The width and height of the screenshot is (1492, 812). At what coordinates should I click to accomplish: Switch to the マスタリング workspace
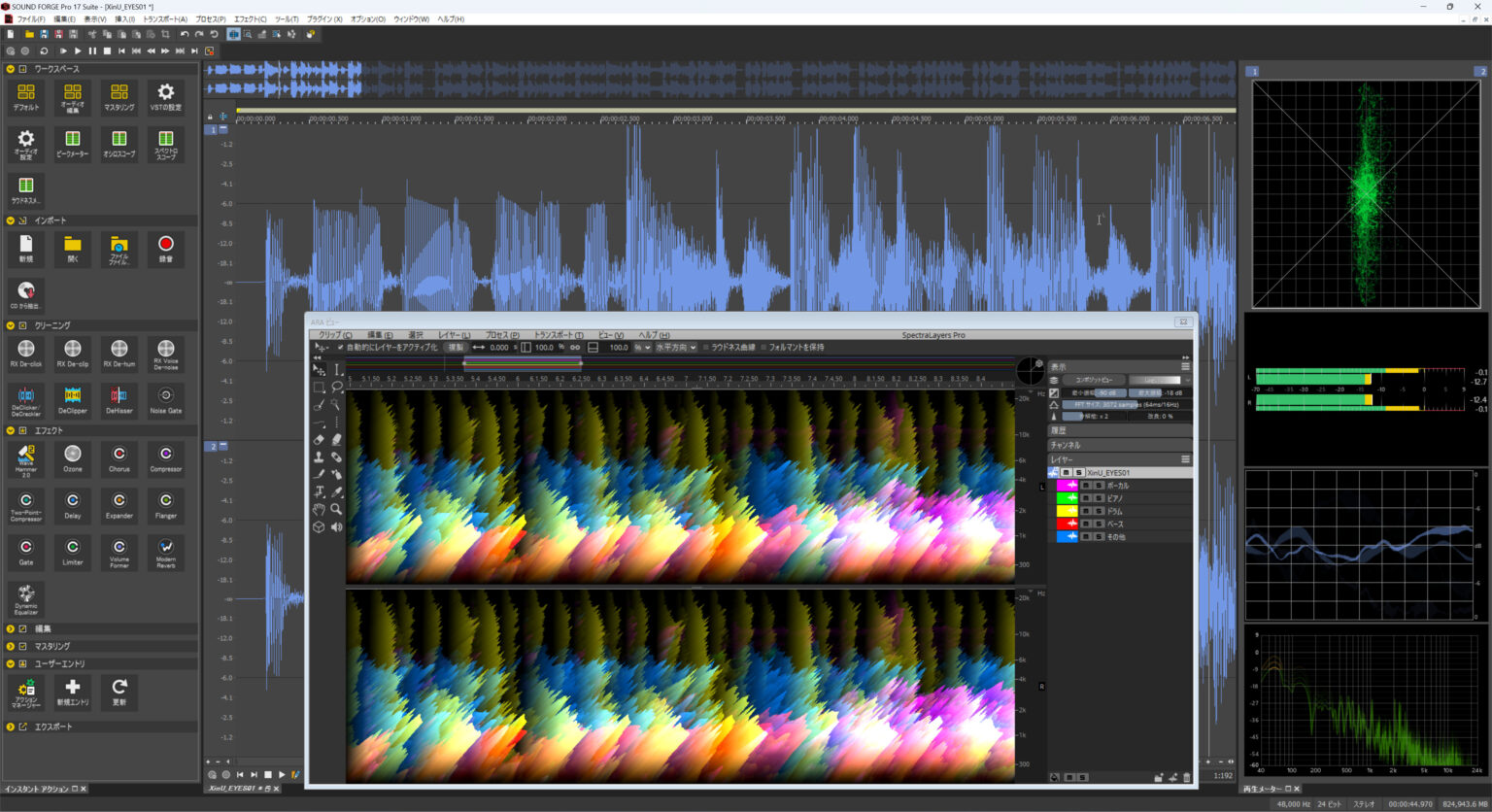coord(119,96)
